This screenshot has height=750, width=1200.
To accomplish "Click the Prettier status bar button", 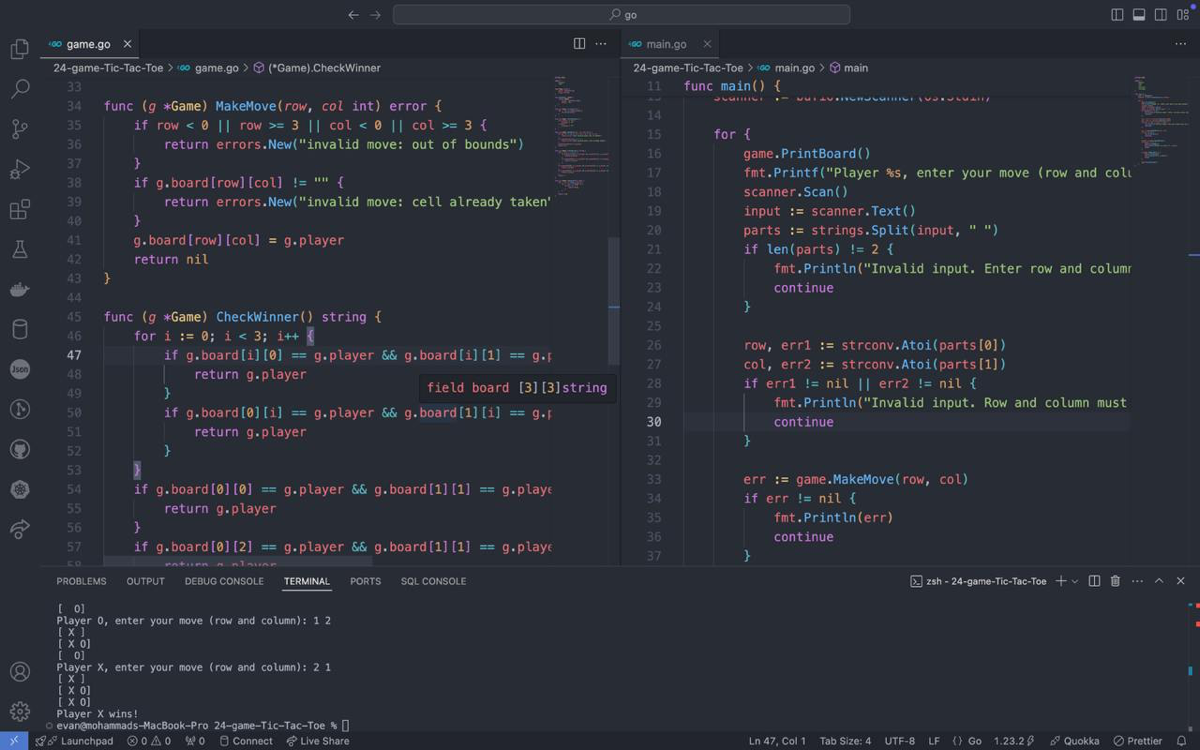I will tap(1136, 741).
